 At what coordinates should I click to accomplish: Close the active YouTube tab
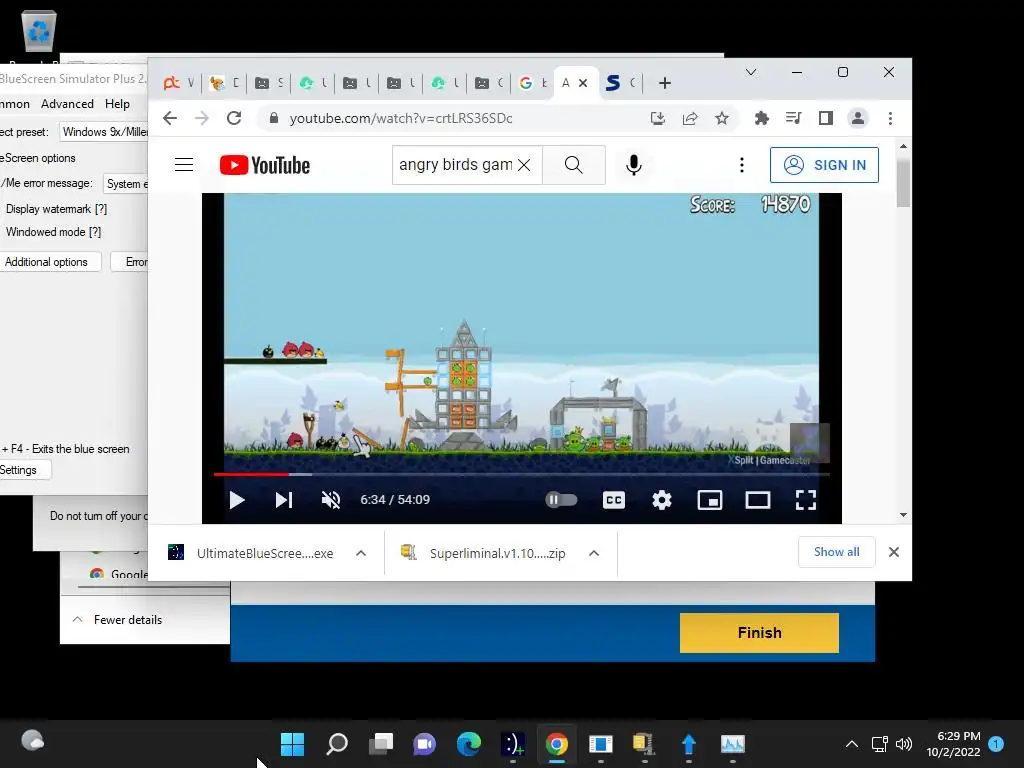[x=583, y=83]
